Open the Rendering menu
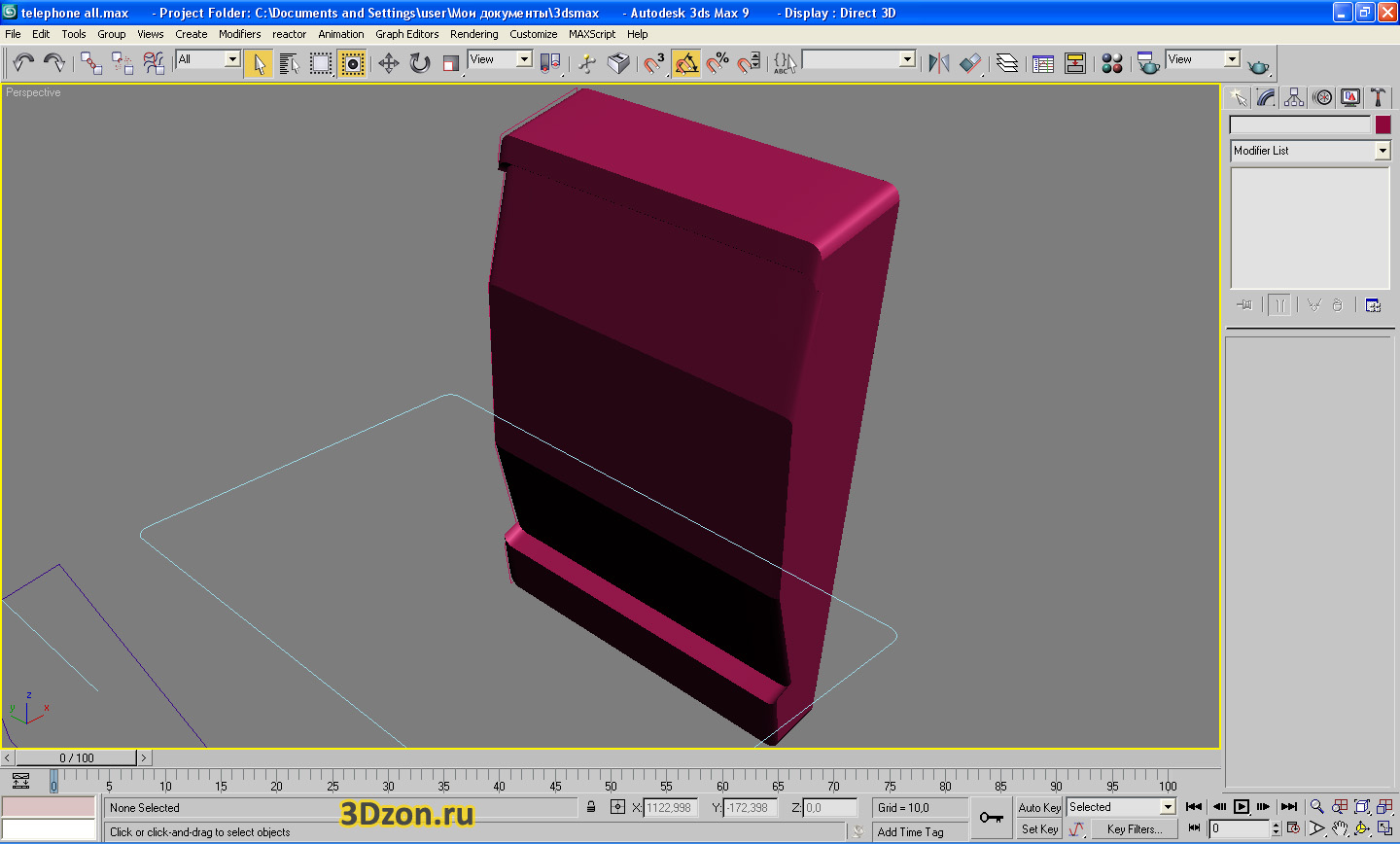 [x=474, y=34]
